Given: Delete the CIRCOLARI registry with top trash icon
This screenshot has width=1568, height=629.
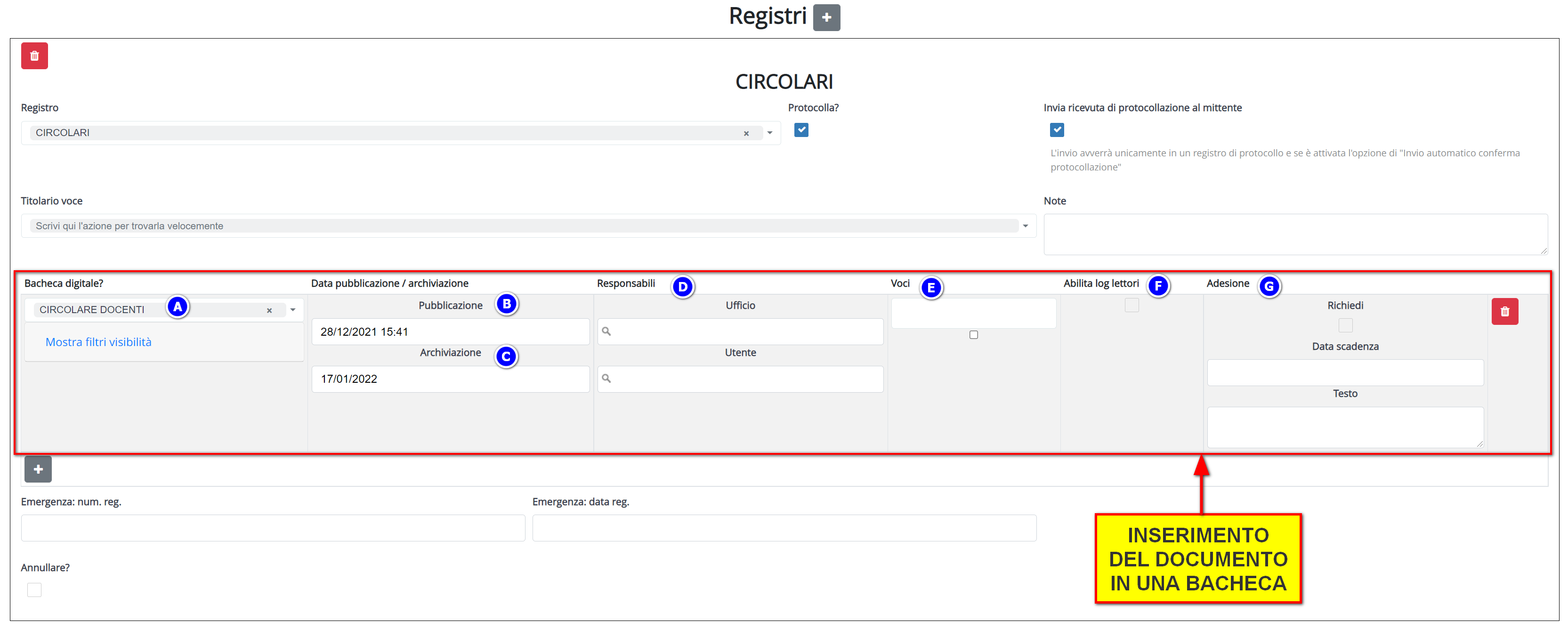Looking at the screenshot, I should tap(35, 56).
